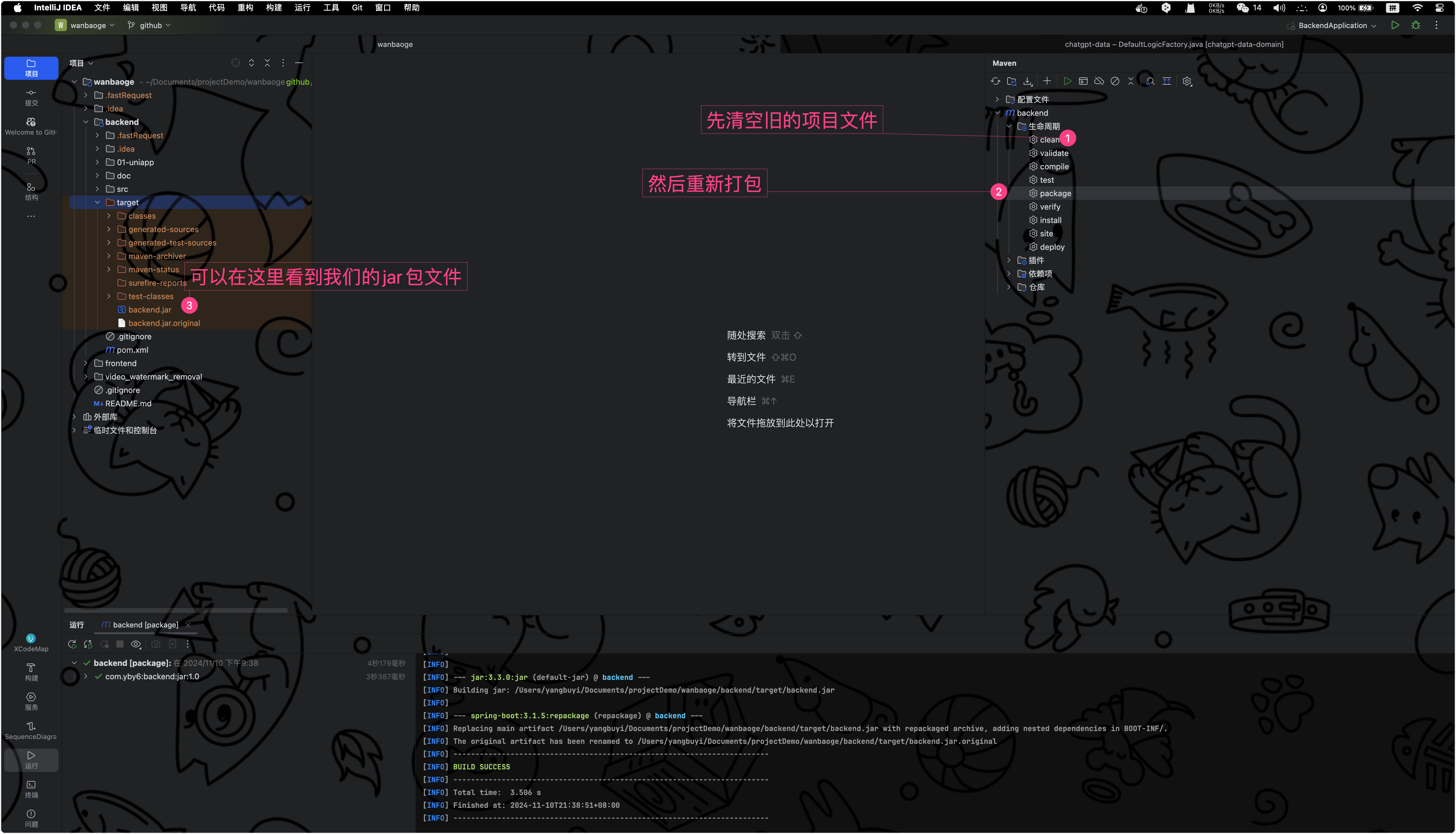Open the Commit tool window
Screen dimensions: 1456x834
coord(31,97)
